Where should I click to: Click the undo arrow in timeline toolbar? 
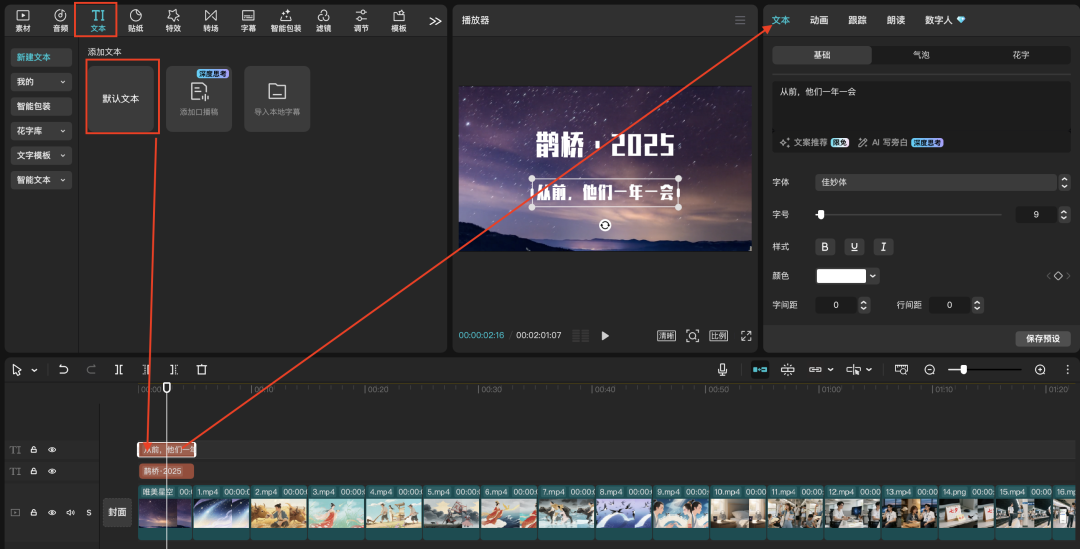click(64, 370)
